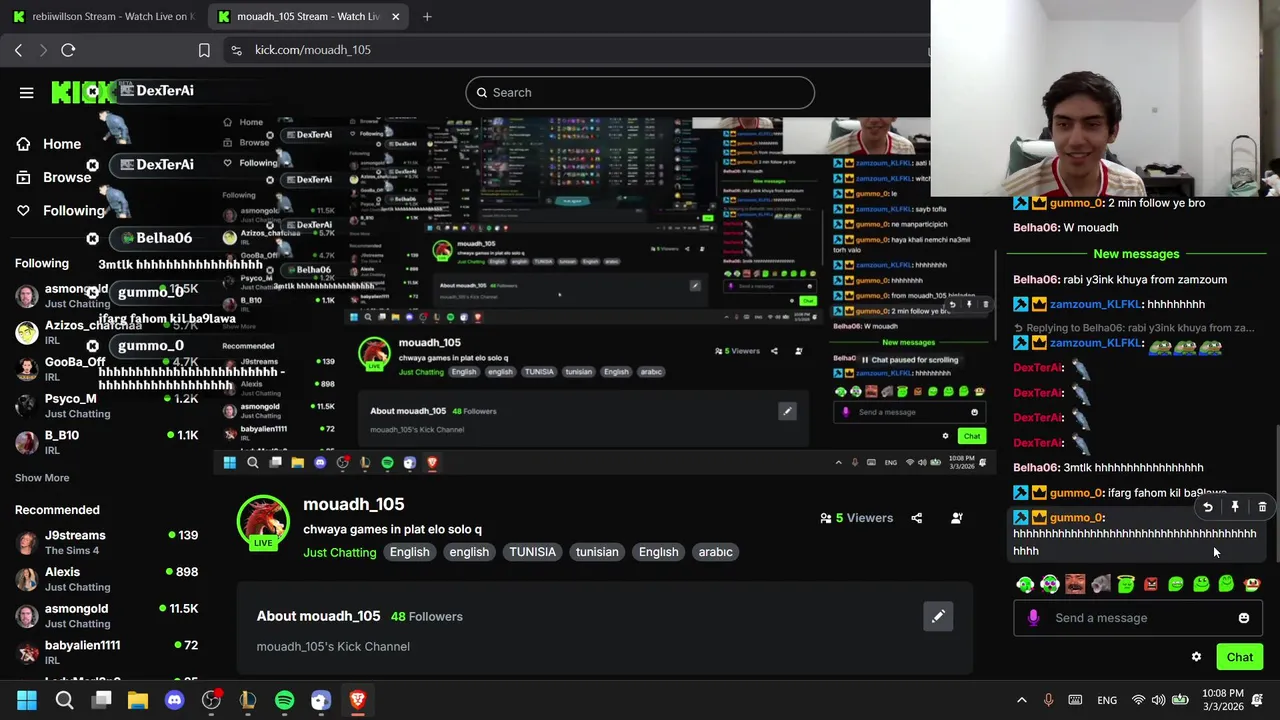This screenshot has height=720, width=1280.
Task: Go back in browser history
Action: (18, 50)
